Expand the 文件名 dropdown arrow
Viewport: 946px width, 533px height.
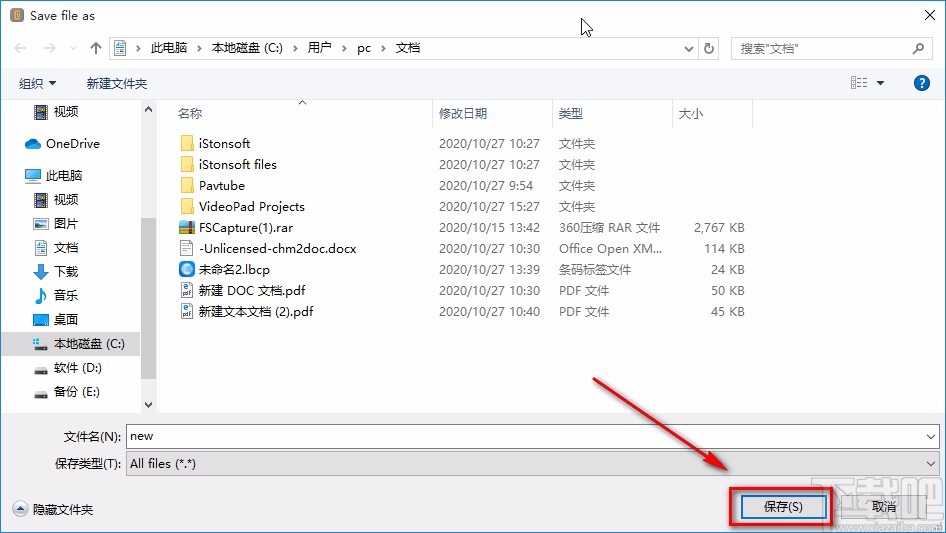pyautogui.click(x=931, y=436)
